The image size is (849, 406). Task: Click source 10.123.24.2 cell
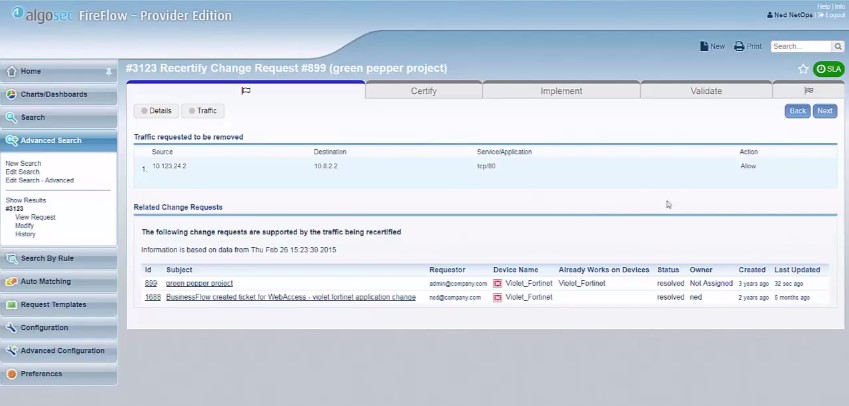(169, 166)
